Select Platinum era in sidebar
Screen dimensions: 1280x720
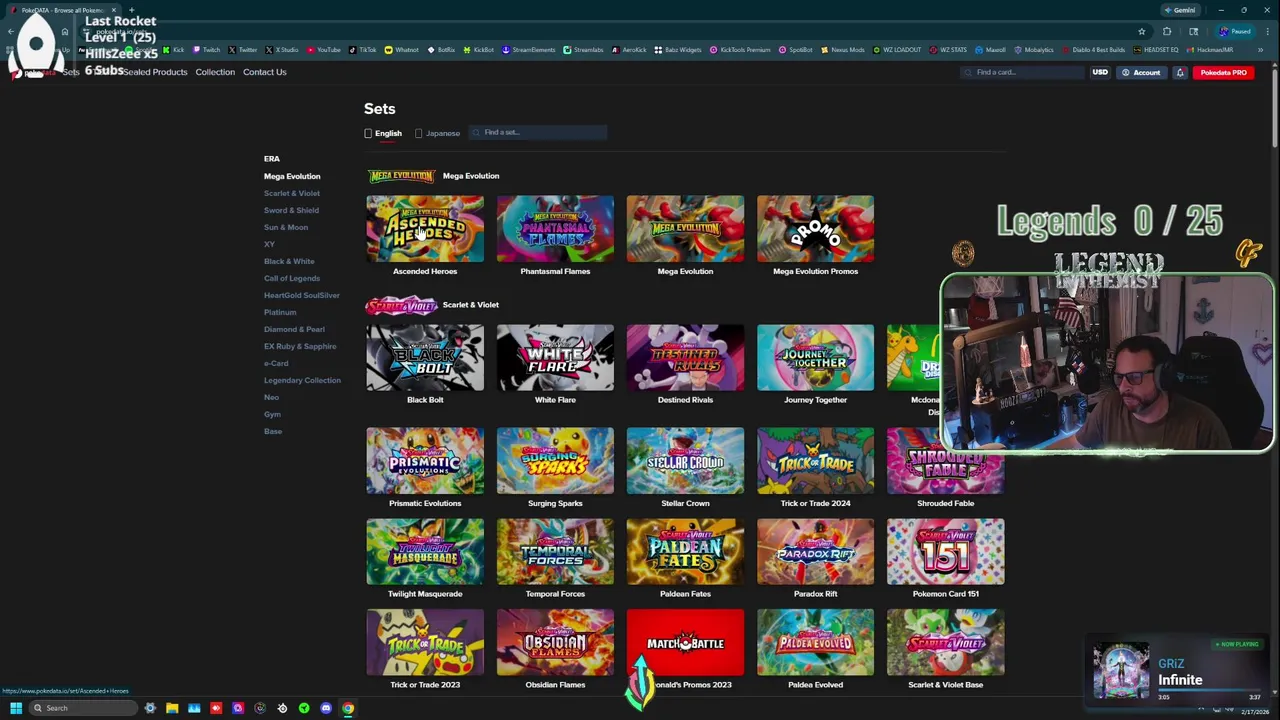click(280, 312)
